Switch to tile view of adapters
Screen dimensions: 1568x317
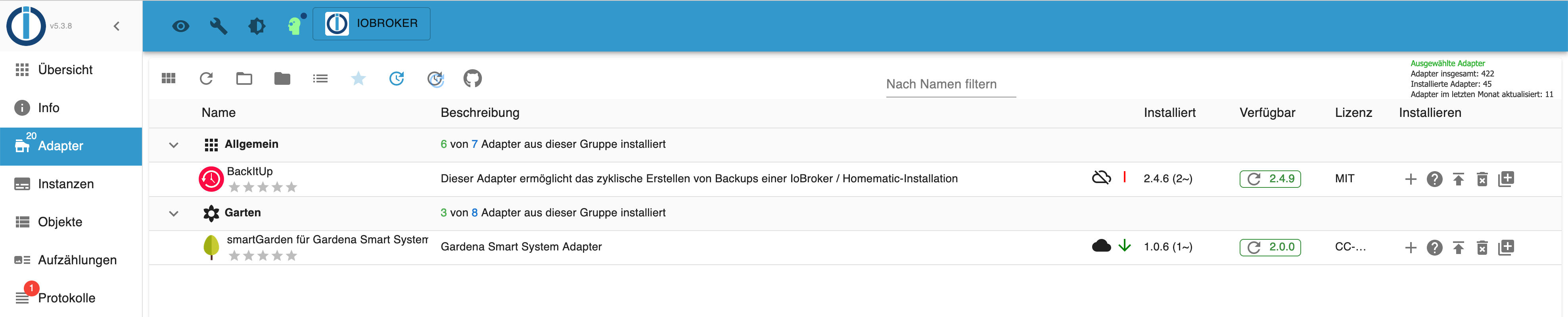coord(169,78)
